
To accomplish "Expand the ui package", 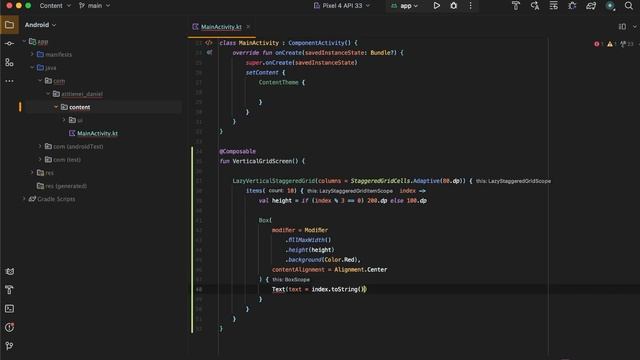I will [64, 120].
